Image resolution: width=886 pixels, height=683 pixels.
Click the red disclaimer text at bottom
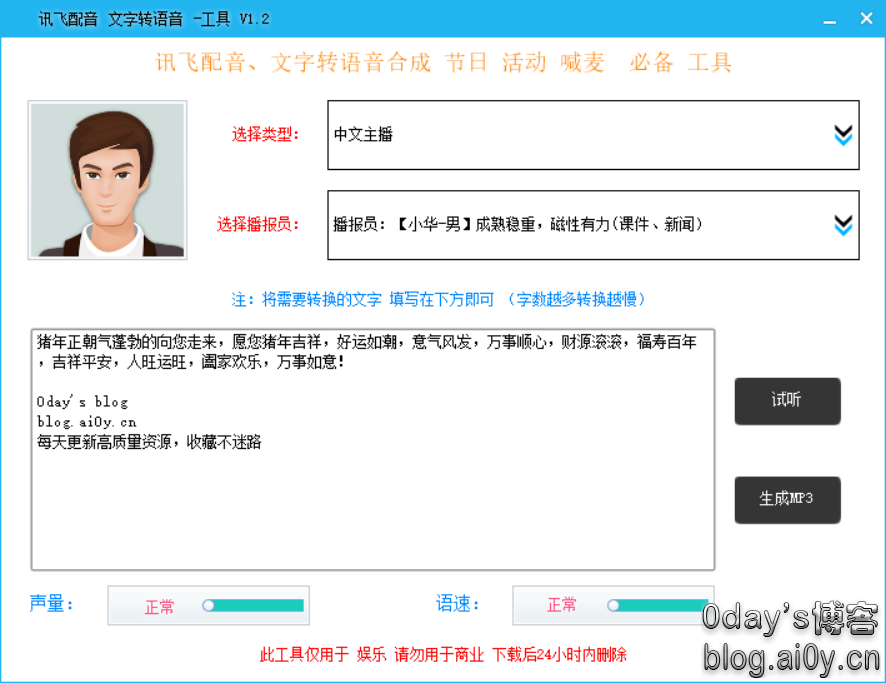[443, 655]
